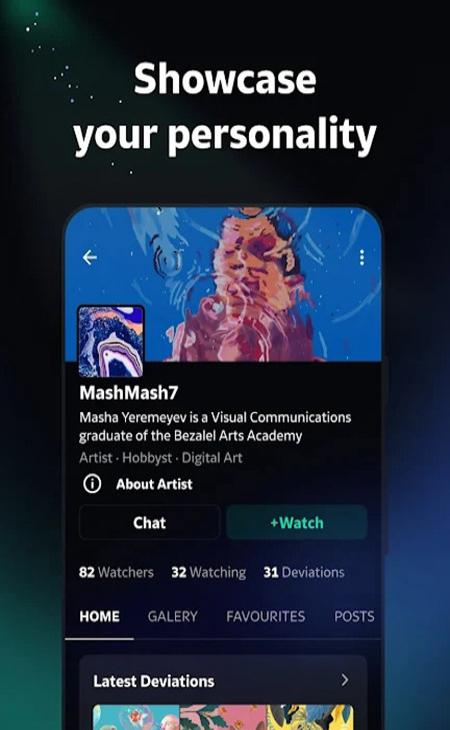
Task: Open the yellow deviation thumbnail
Action: 309,717
